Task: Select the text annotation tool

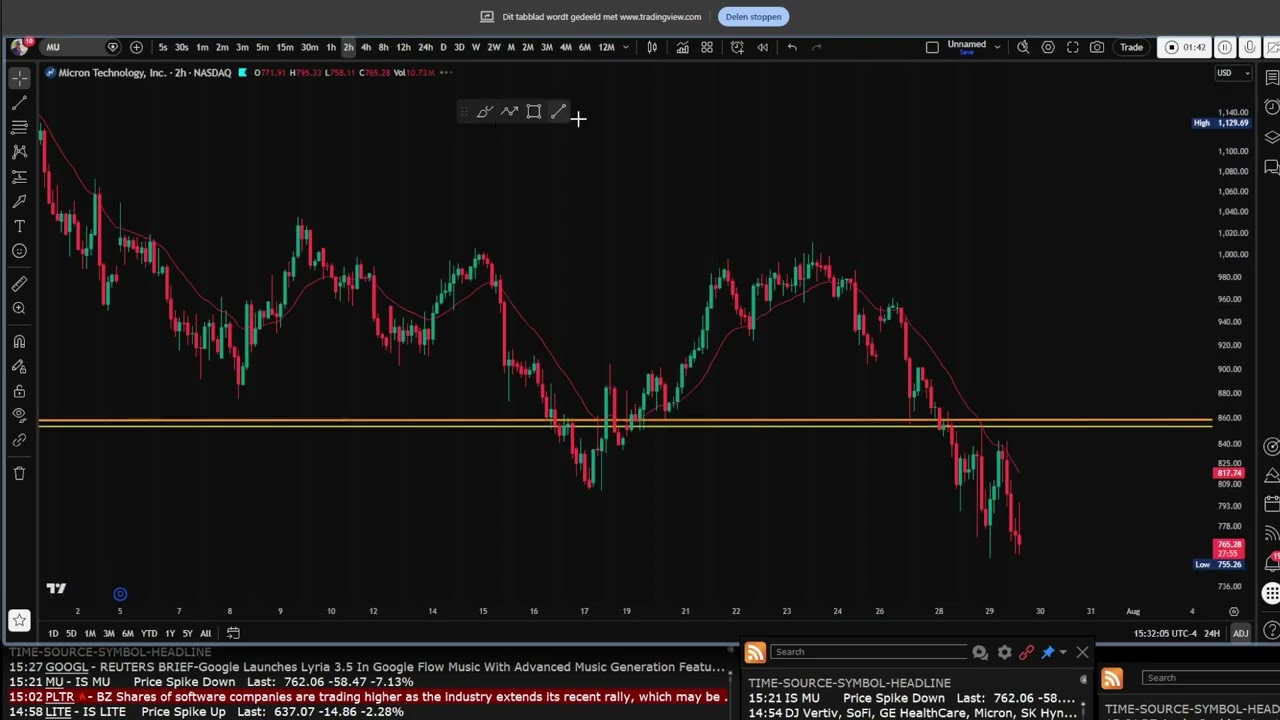Action: coord(19,226)
